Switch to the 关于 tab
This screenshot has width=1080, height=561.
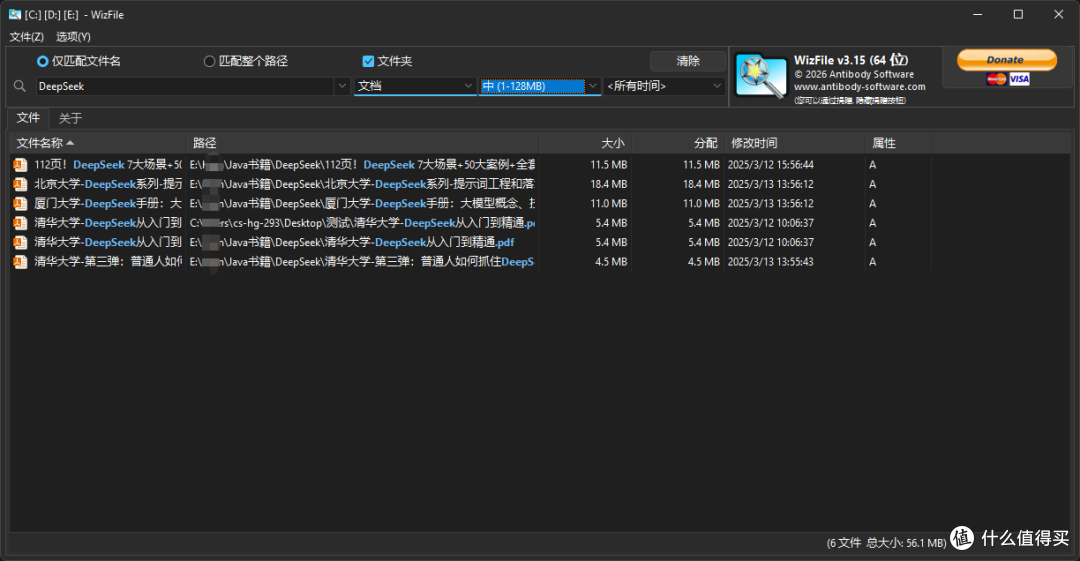pos(70,119)
